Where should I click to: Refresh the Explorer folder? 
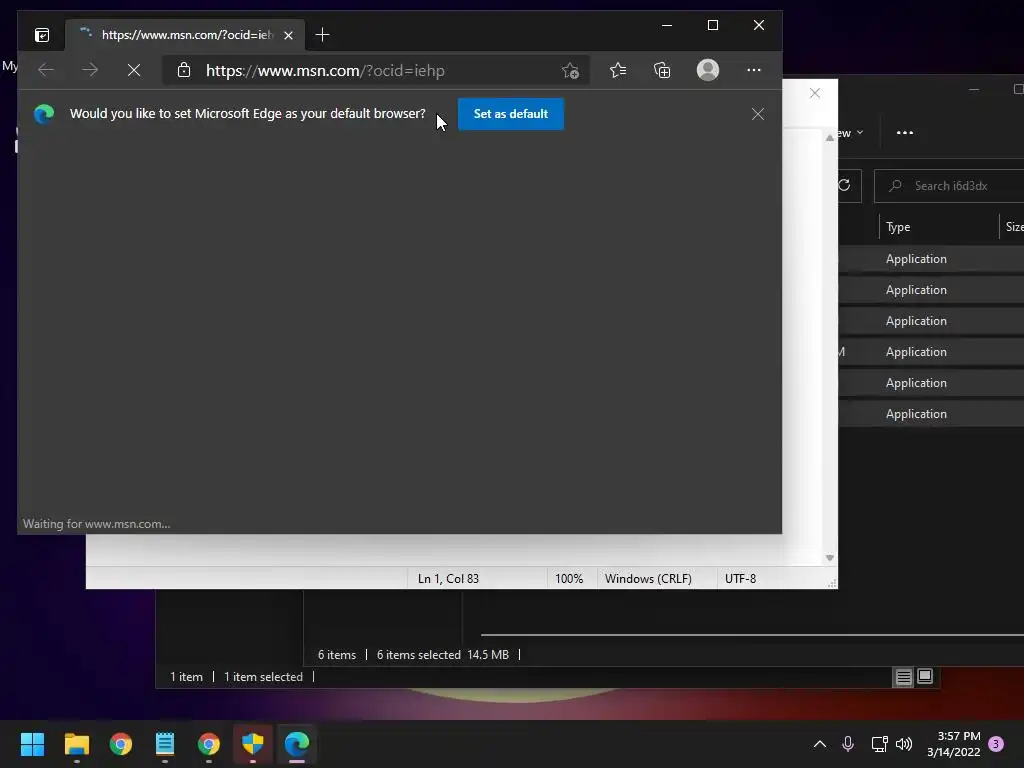pos(844,185)
